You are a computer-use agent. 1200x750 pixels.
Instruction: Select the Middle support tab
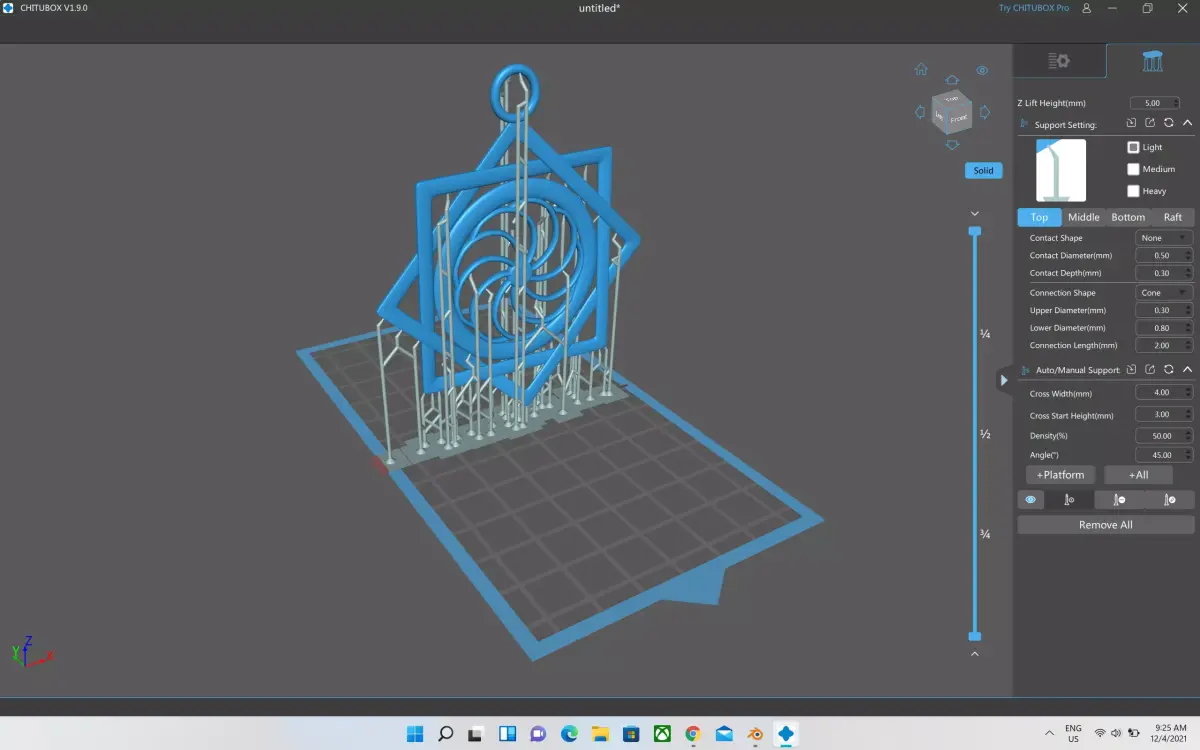(x=1084, y=217)
